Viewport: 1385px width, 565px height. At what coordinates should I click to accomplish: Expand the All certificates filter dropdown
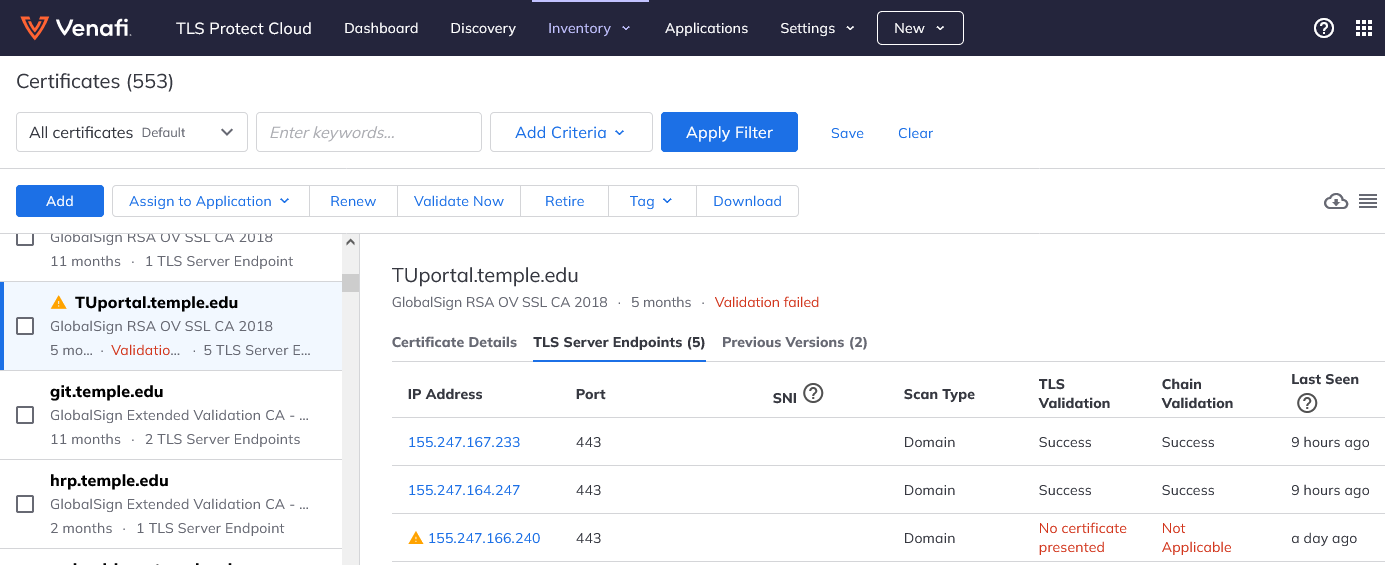(132, 132)
